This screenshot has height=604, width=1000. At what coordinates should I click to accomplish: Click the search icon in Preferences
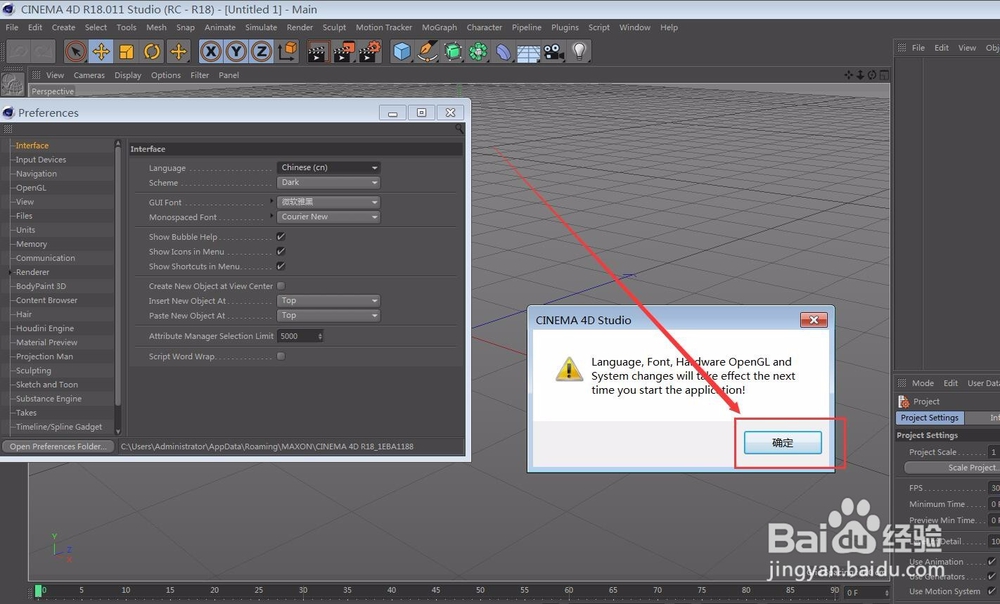click(x=459, y=129)
